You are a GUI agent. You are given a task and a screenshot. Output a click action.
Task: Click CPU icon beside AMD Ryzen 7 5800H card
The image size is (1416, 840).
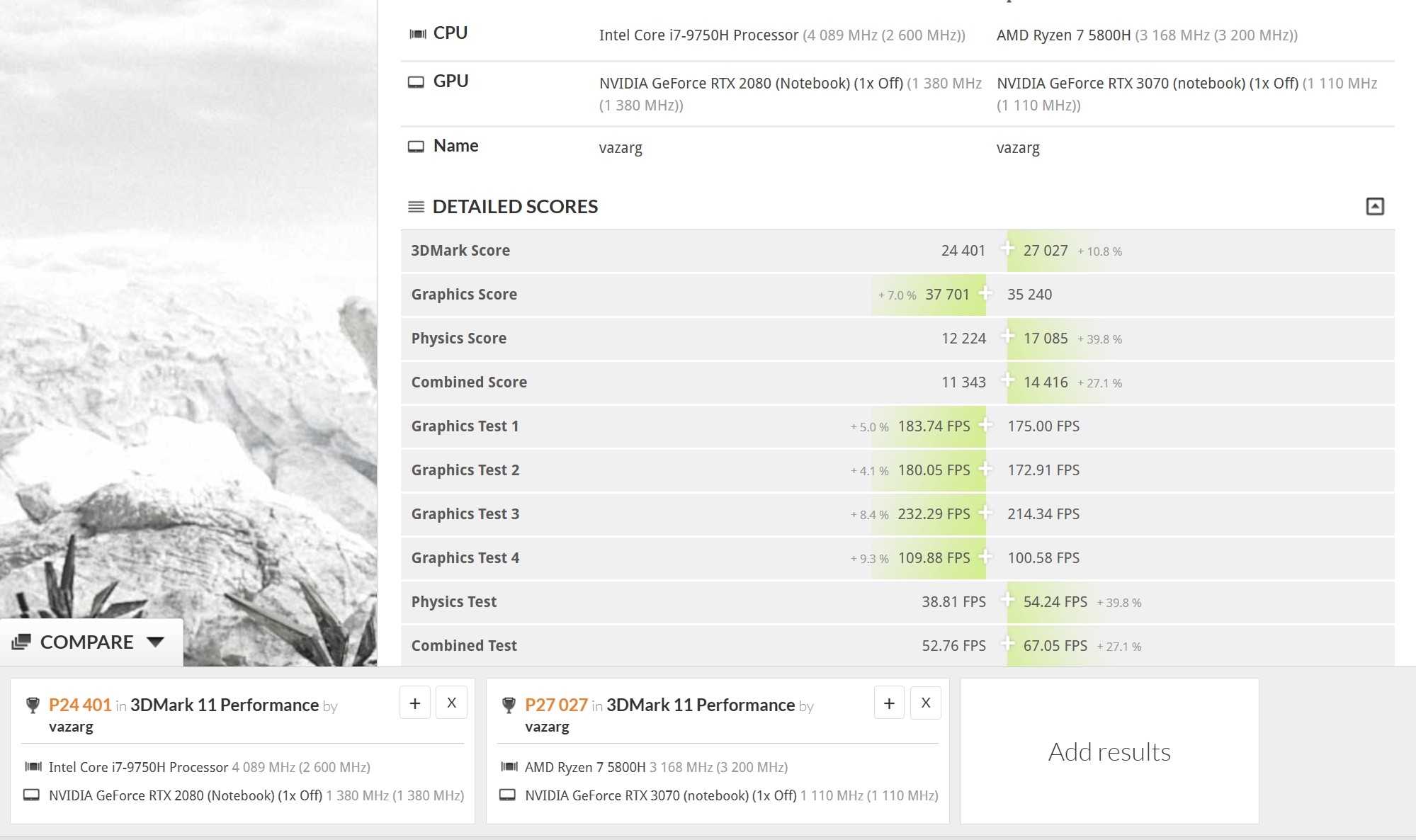(x=509, y=766)
